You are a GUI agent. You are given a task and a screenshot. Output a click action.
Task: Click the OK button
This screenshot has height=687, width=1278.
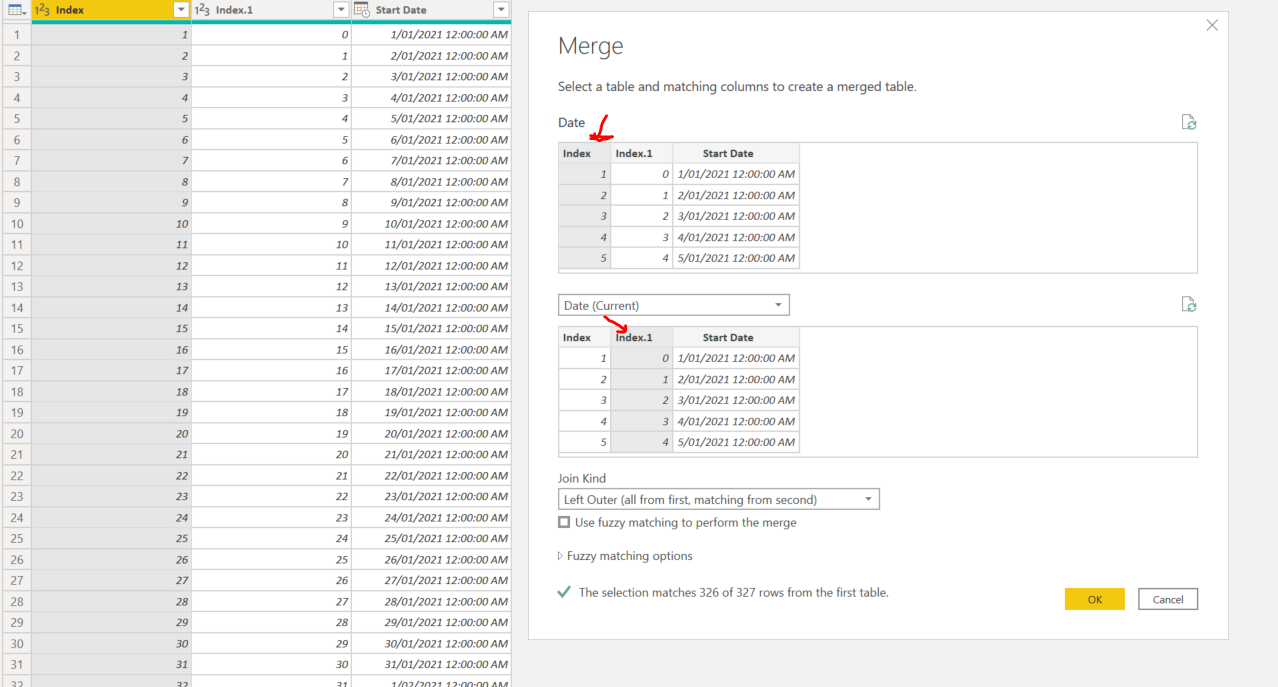coord(1095,599)
